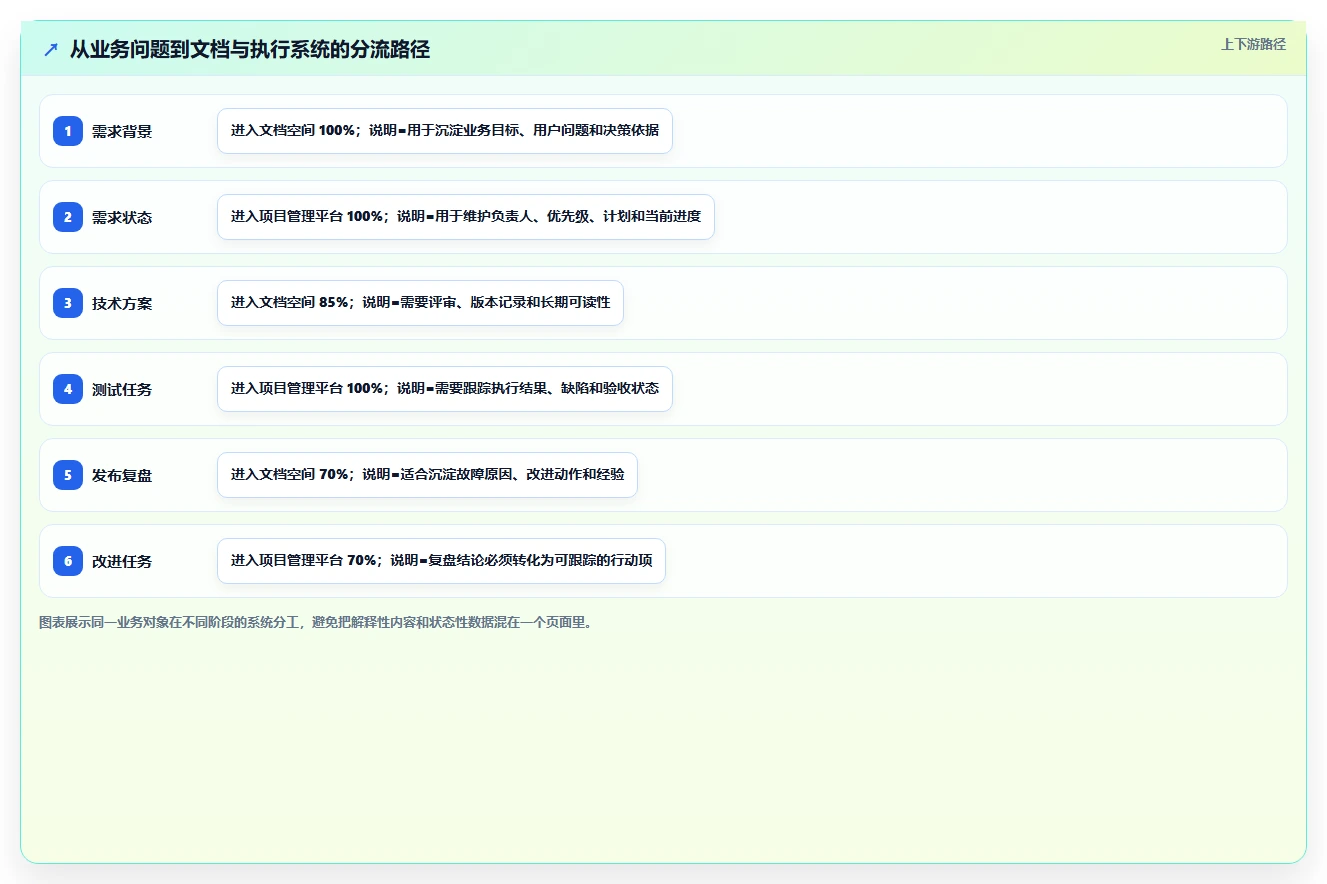Click the 测试任务 step label
Image resolution: width=1327 pixels, height=884 pixels.
point(122,389)
